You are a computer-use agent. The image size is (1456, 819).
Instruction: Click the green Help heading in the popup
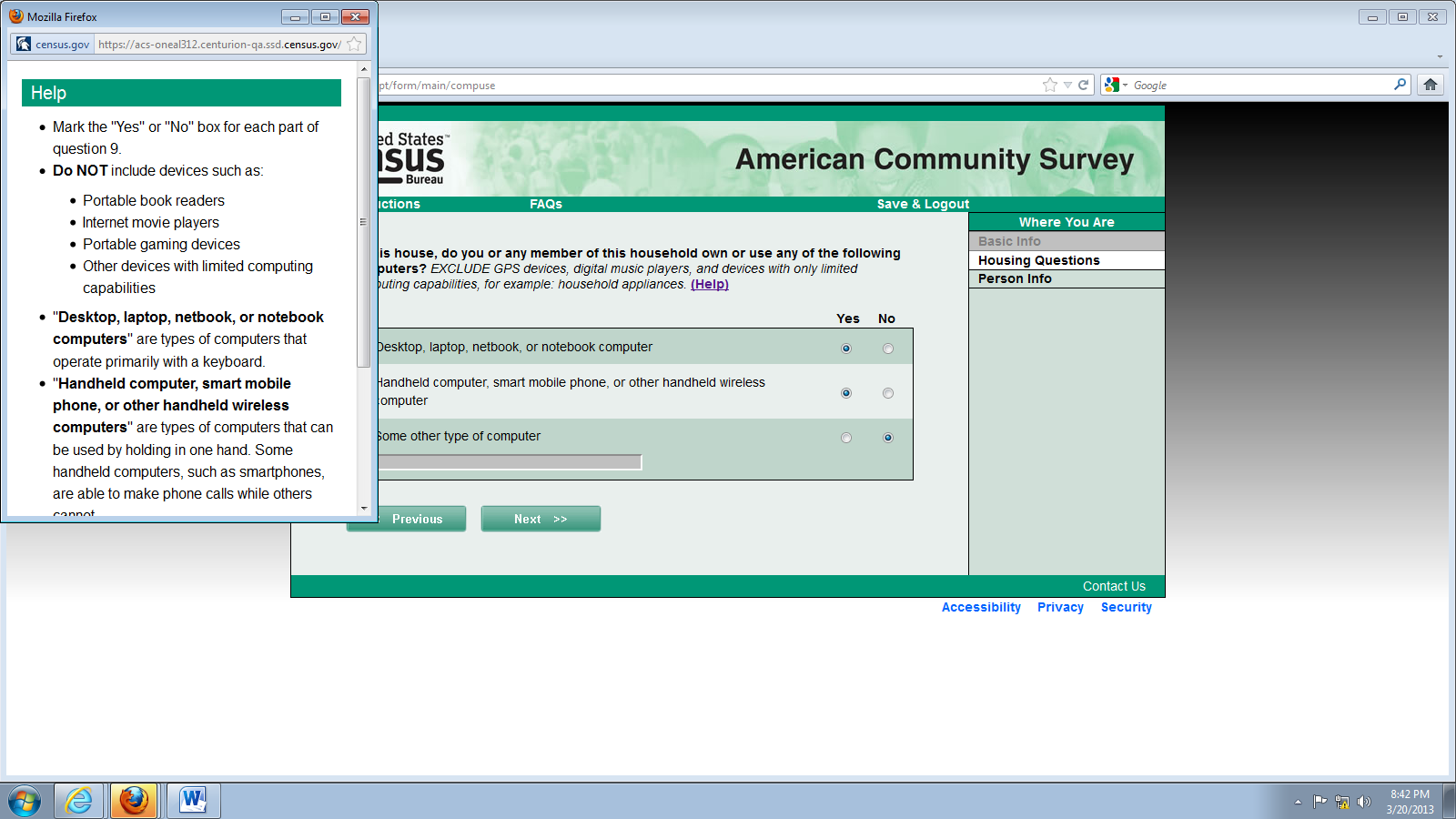click(181, 93)
